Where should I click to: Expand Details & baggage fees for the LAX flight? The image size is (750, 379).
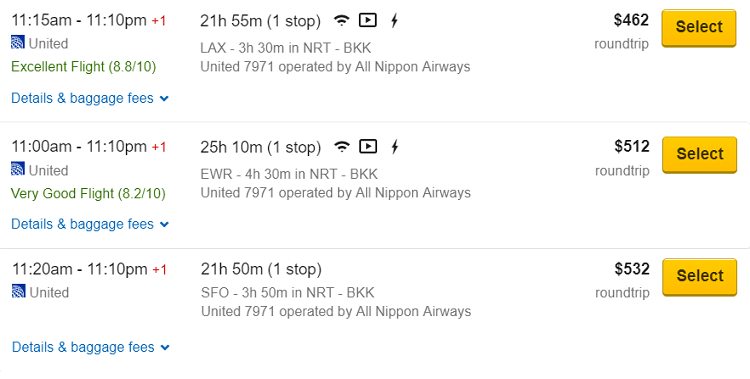(x=90, y=99)
